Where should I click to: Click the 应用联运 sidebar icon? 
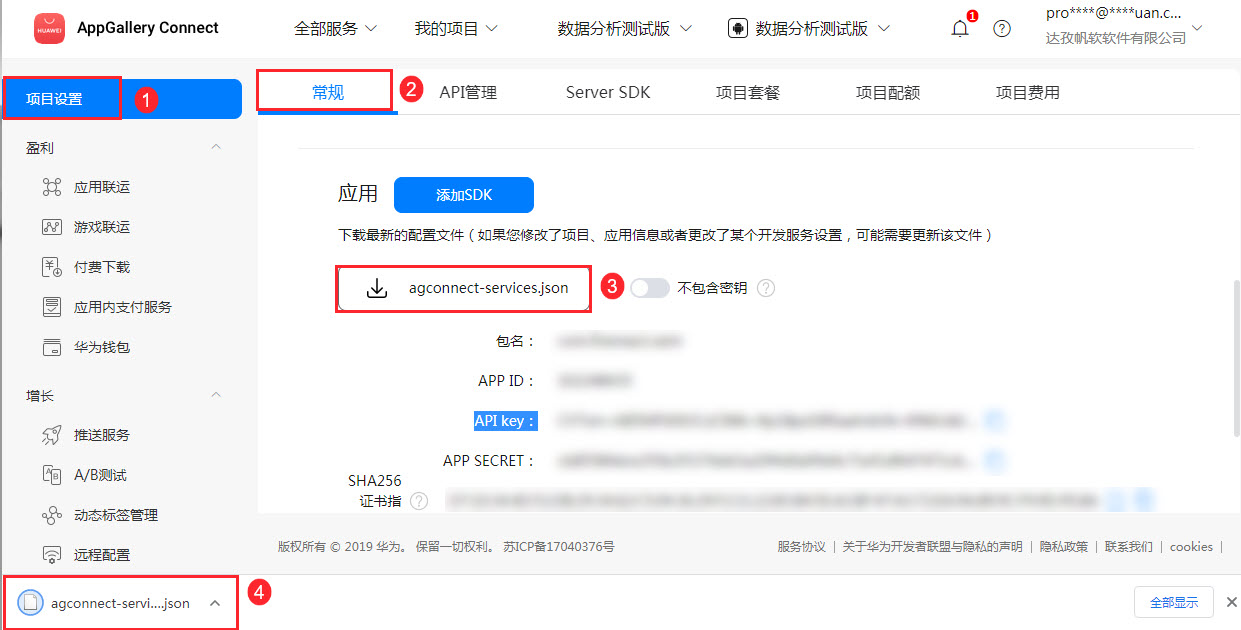(x=52, y=187)
